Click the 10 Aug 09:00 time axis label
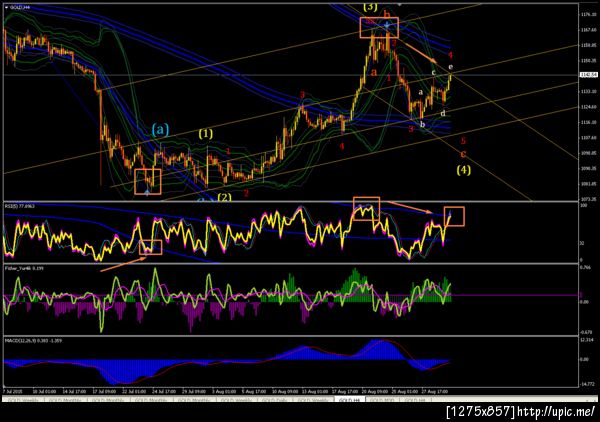This screenshot has height=422, width=600. [285, 391]
